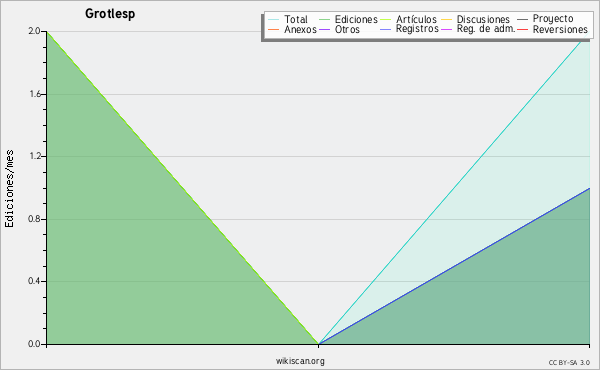Click the 0.8 y-axis value
Viewport: 600px width, 370px height.
(34, 219)
